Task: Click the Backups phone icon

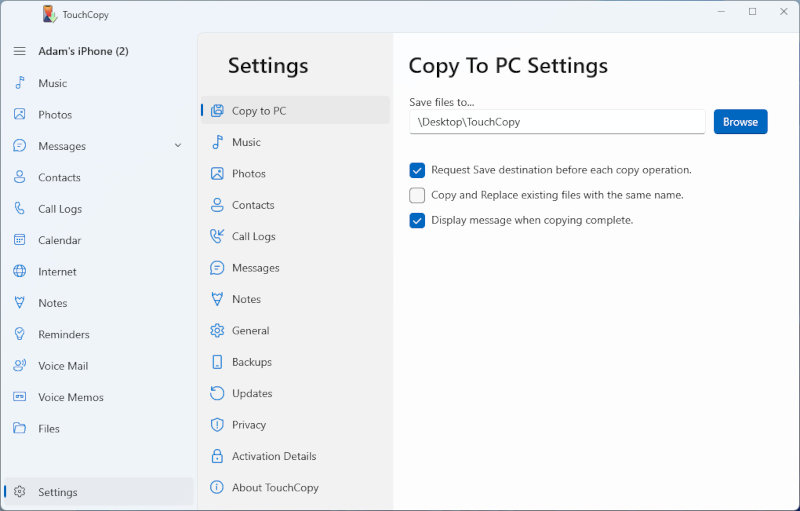Action: click(x=217, y=362)
